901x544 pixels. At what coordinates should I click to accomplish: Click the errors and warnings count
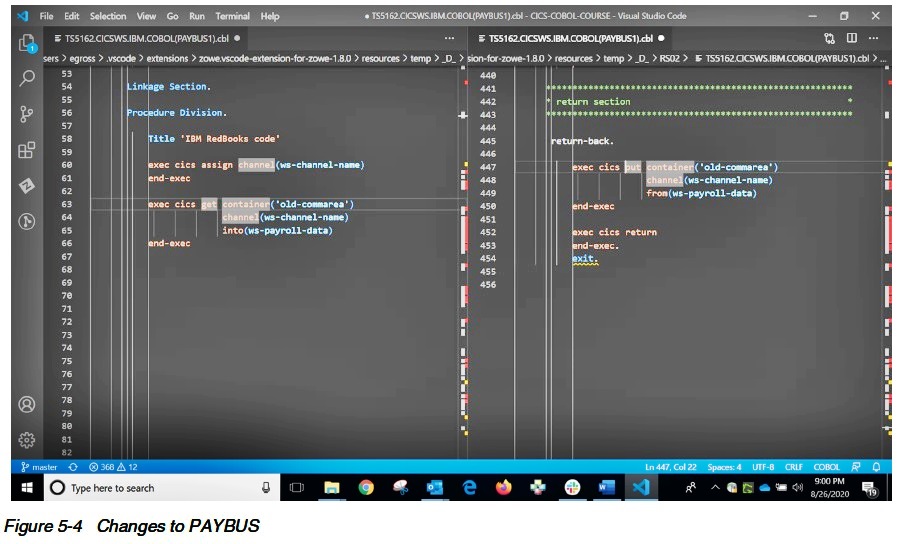coord(113,467)
